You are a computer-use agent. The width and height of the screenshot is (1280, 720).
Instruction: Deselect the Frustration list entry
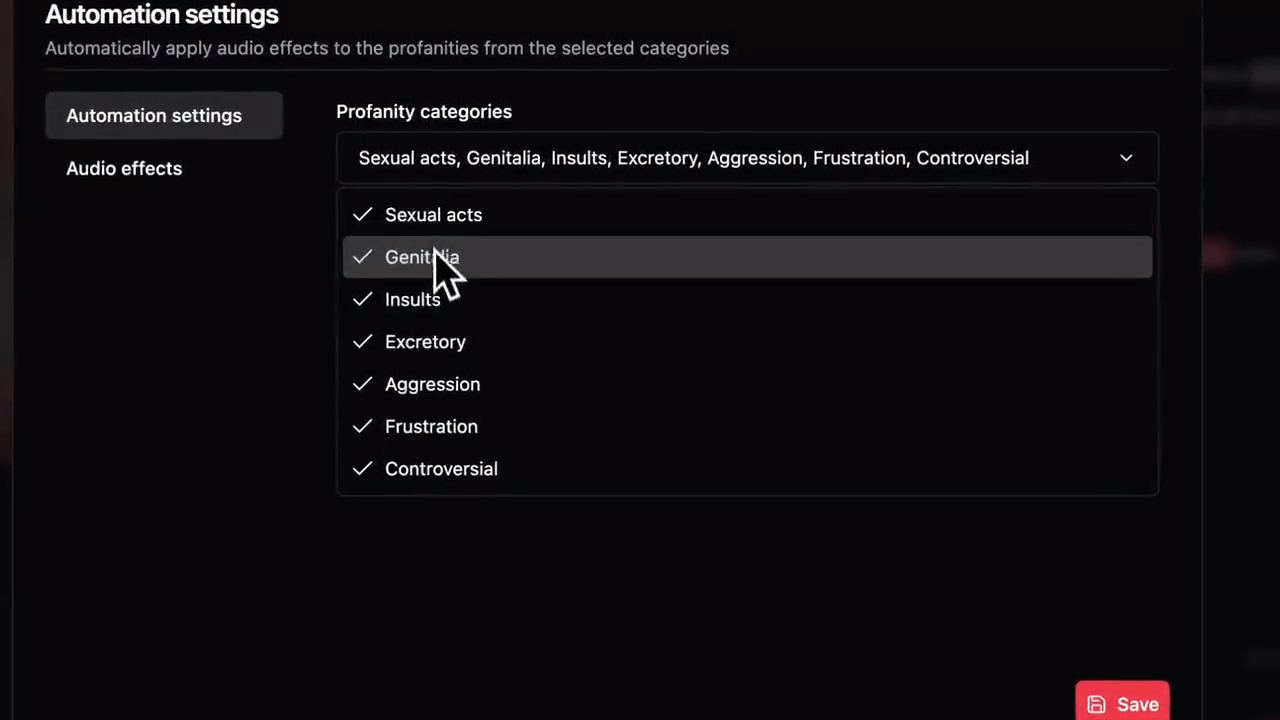(x=747, y=426)
